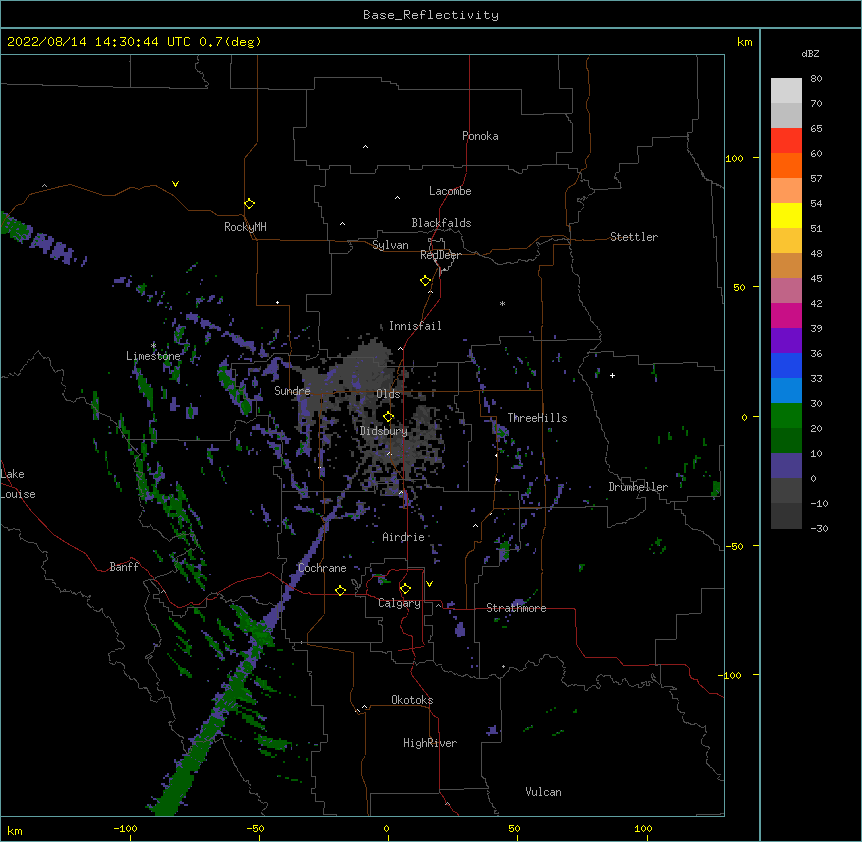Viewport: 862px width, 842px height.
Task: Pick the yellow 54-51 dBZ legend swatch
Action: (x=786, y=215)
